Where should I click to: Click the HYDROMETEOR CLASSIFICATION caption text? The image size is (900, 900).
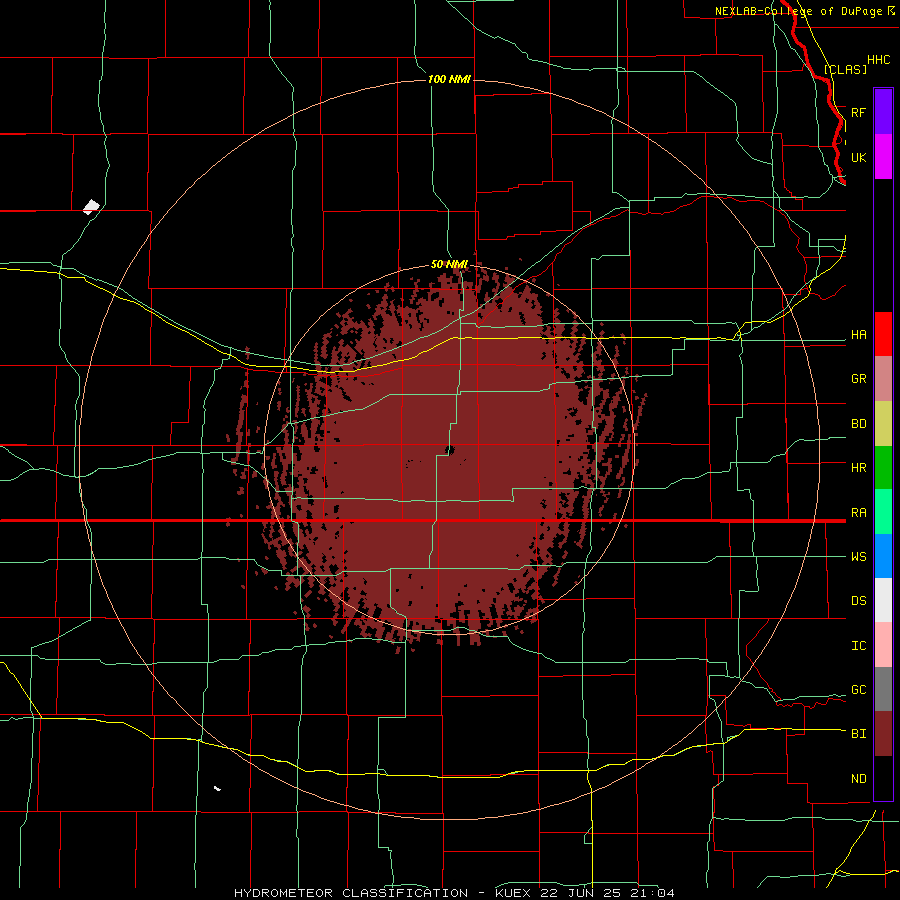(351, 893)
